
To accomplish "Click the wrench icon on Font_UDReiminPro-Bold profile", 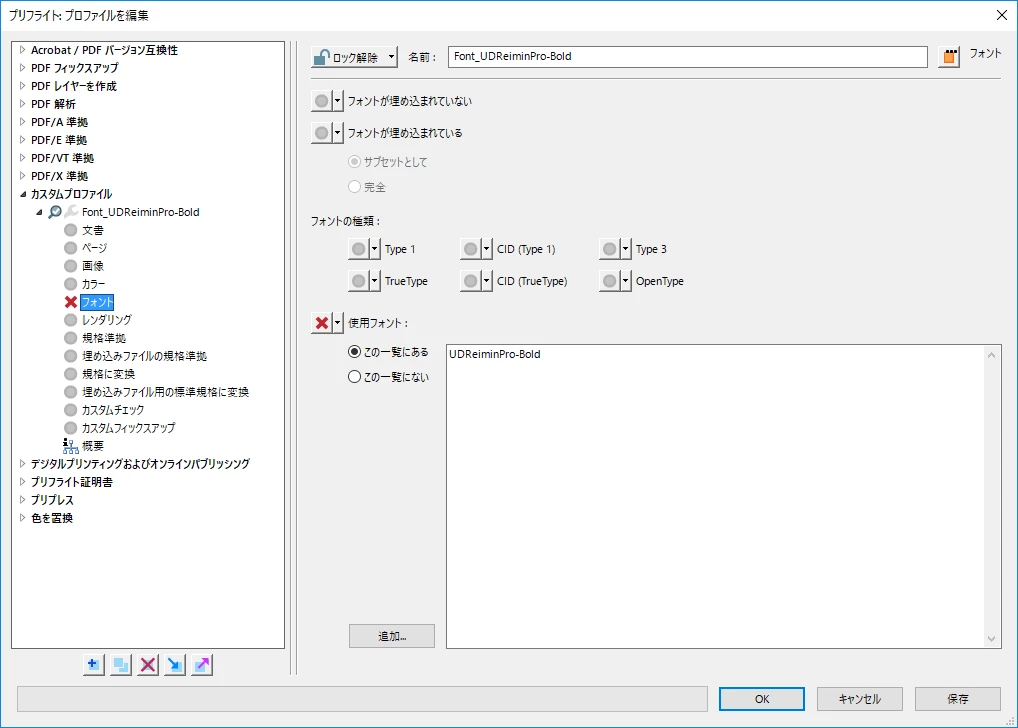I will pyautogui.click(x=71, y=212).
